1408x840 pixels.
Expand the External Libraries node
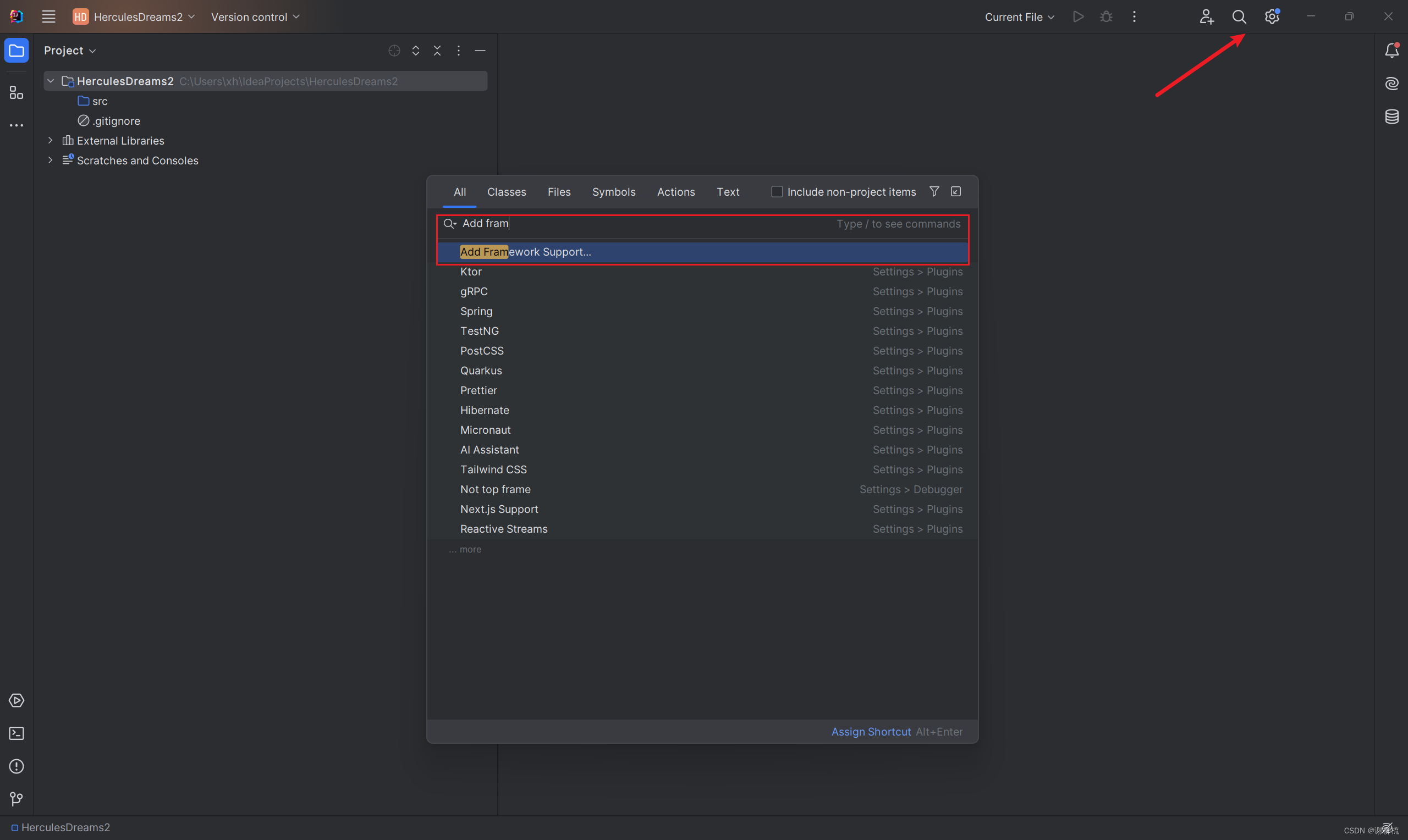coord(50,140)
